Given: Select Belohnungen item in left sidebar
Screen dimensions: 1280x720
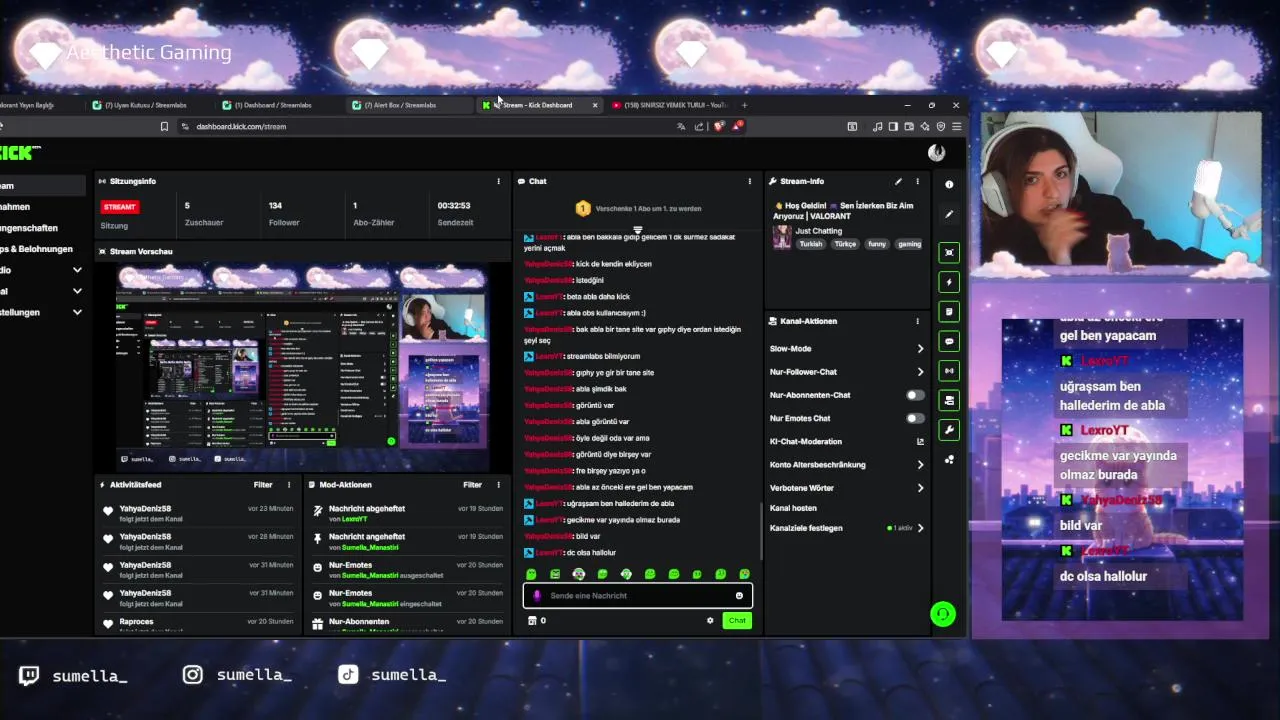Looking at the screenshot, I should tap(38, 249).
